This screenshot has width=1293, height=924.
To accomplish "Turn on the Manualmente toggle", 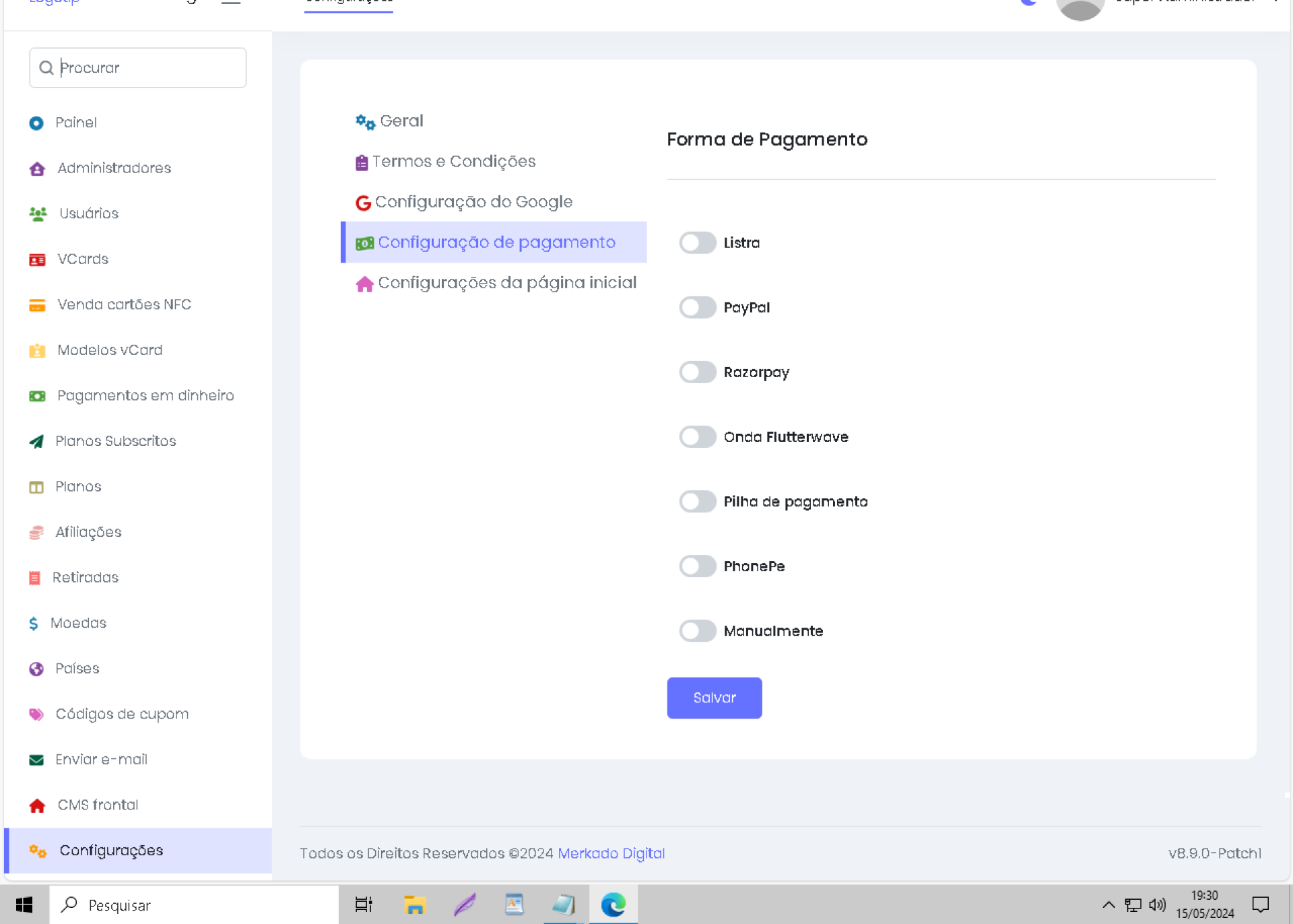I will 697,631.
